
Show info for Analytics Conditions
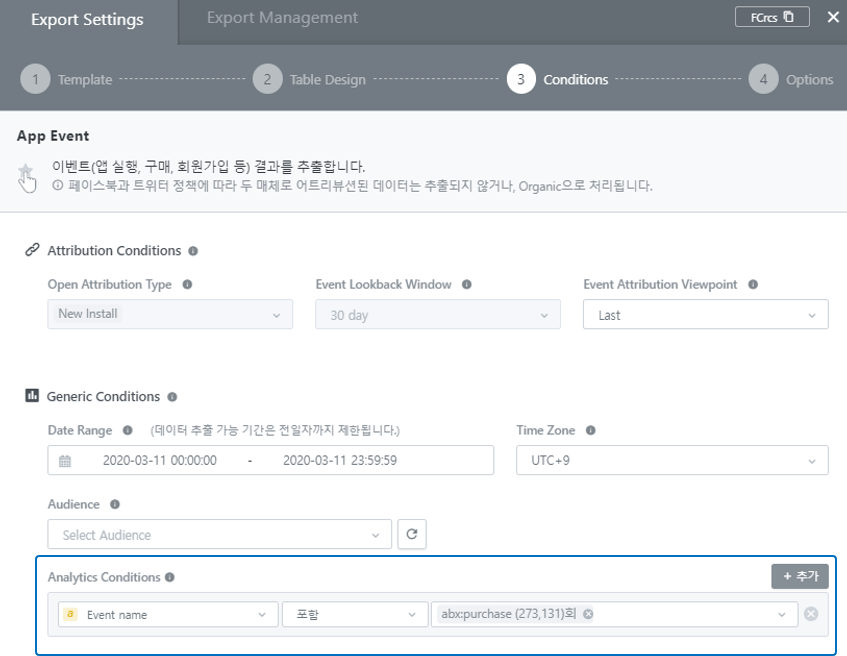pos(170,577)
